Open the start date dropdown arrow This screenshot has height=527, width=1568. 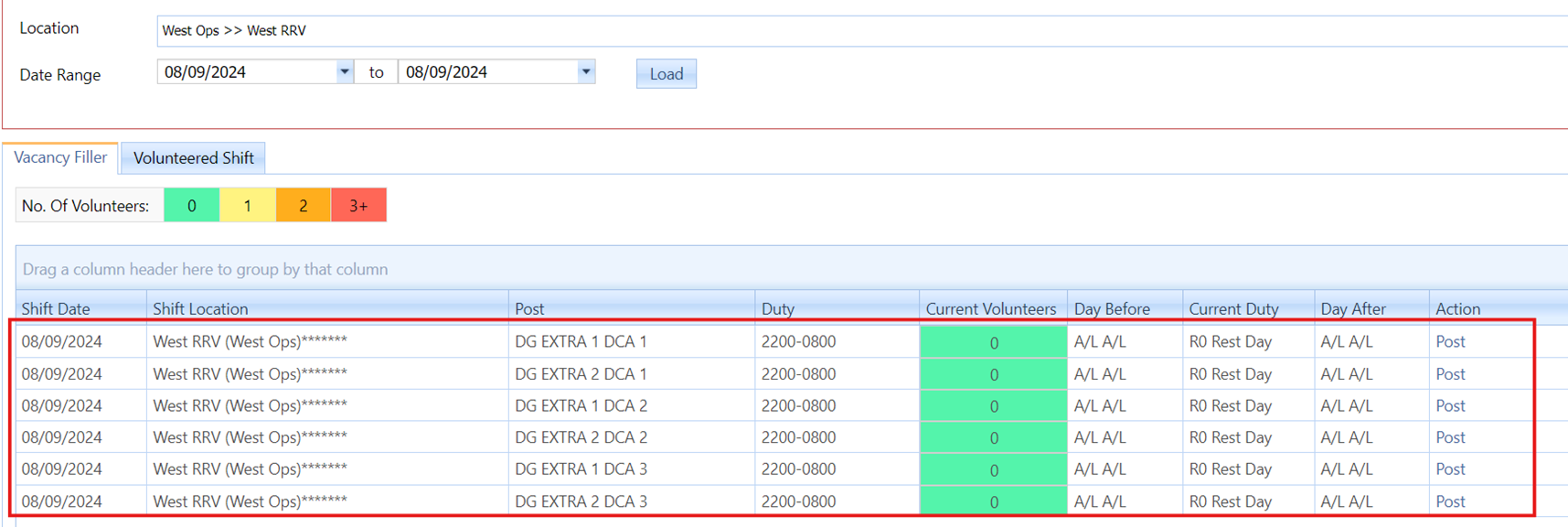click(344, 71)
